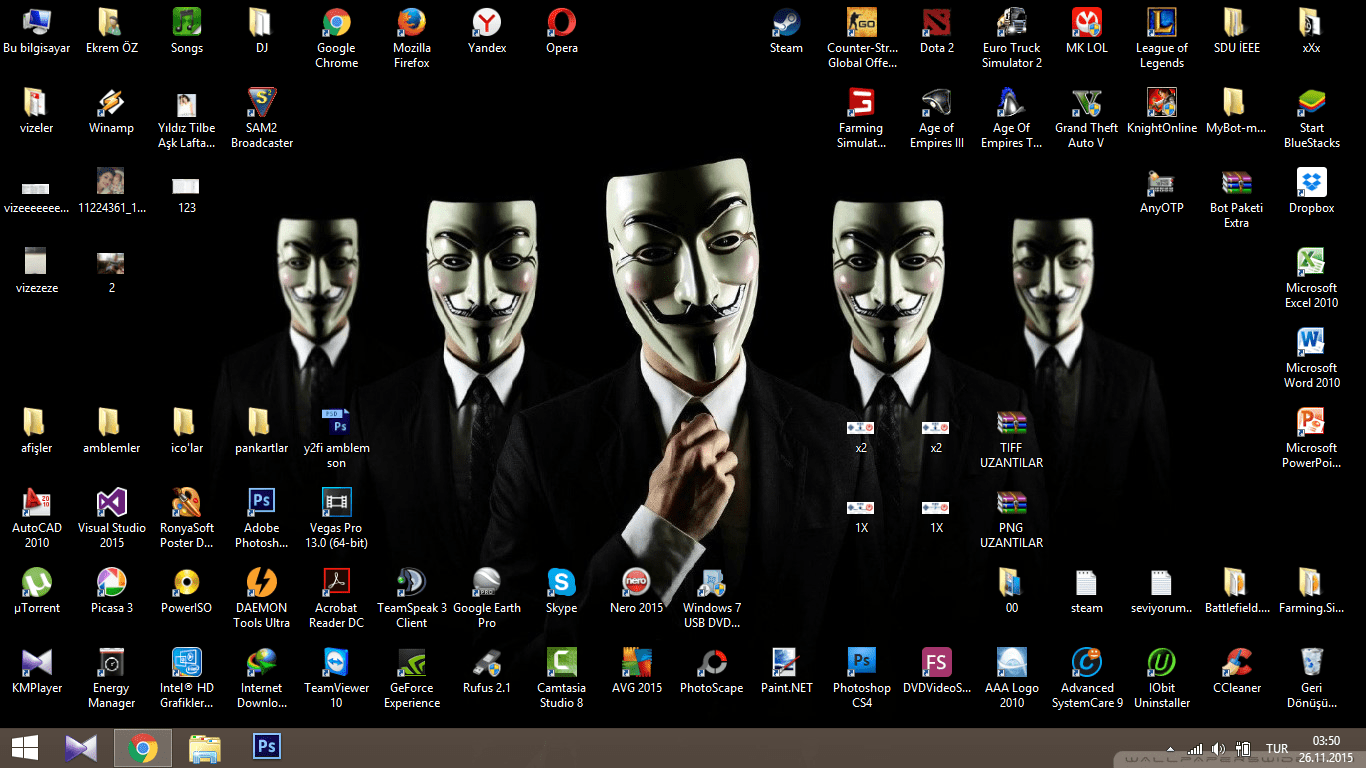This screenshot has height=768, width=1366.
Task: Select the RonyaSoft Poster Designer icon
Action: tap(186, 518)
